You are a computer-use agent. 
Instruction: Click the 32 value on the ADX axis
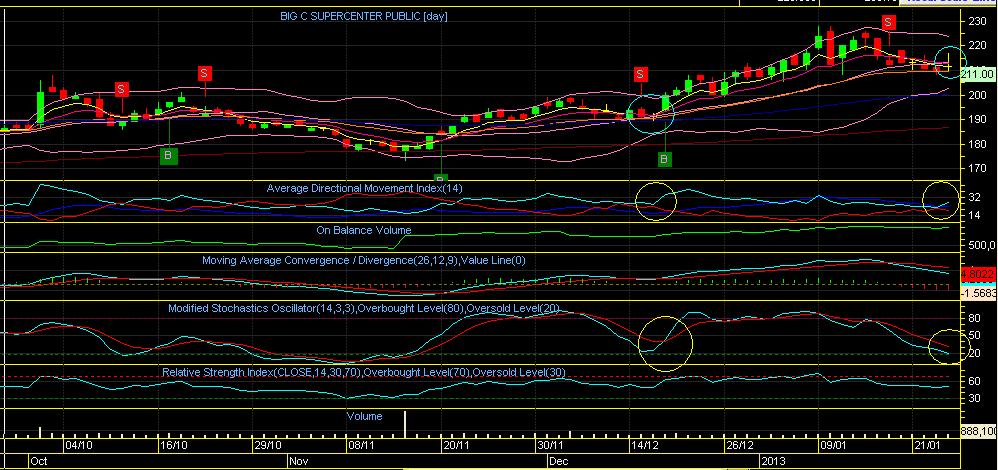(974, 197)
